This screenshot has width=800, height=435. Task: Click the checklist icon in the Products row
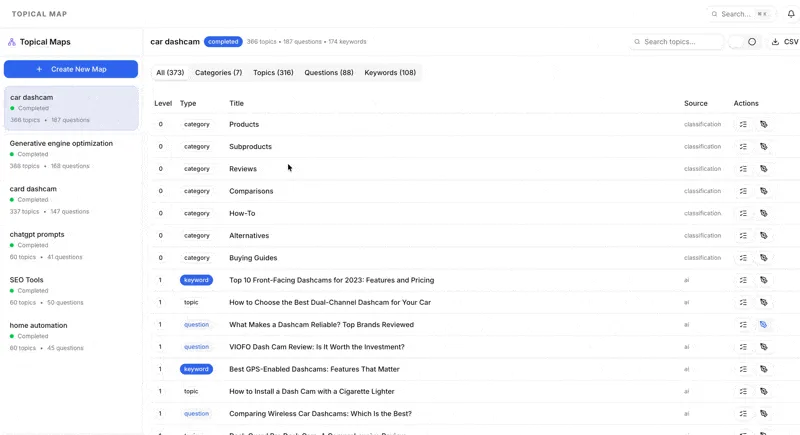743,125
